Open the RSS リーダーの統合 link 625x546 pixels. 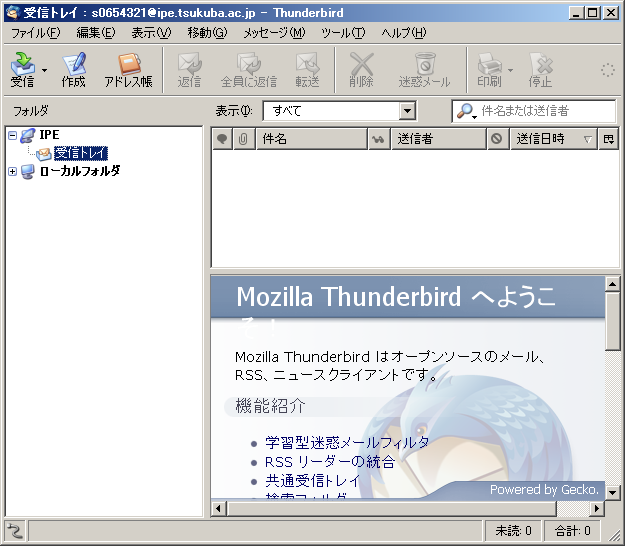[330, 462]
